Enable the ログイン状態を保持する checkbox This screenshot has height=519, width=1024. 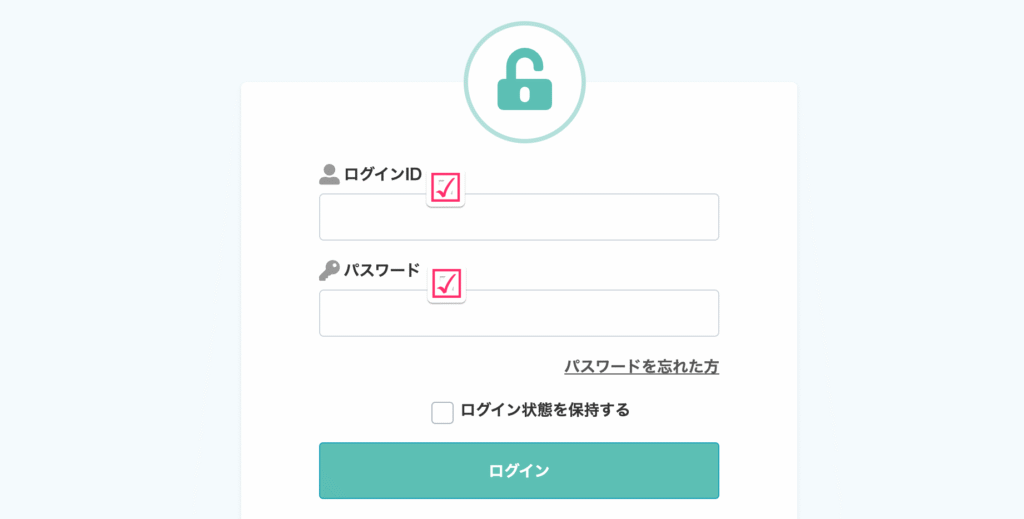pyautogui.click(x=442, y=412)
